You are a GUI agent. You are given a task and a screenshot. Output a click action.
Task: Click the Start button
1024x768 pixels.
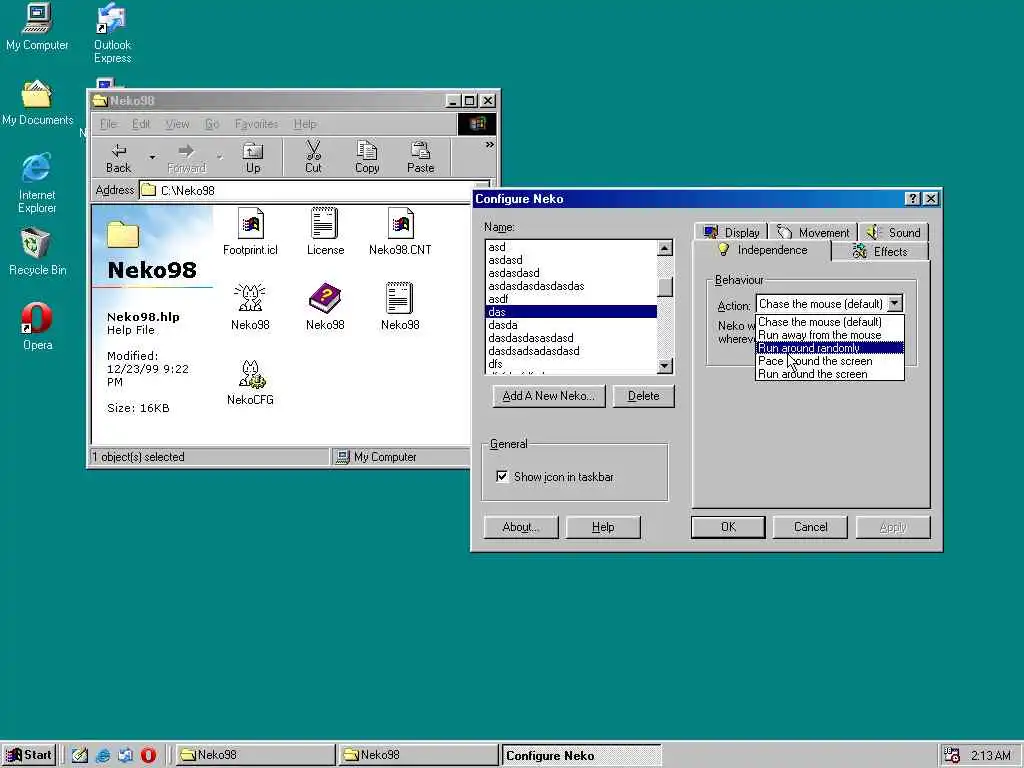pyautogui.click(x=29, y=755)
